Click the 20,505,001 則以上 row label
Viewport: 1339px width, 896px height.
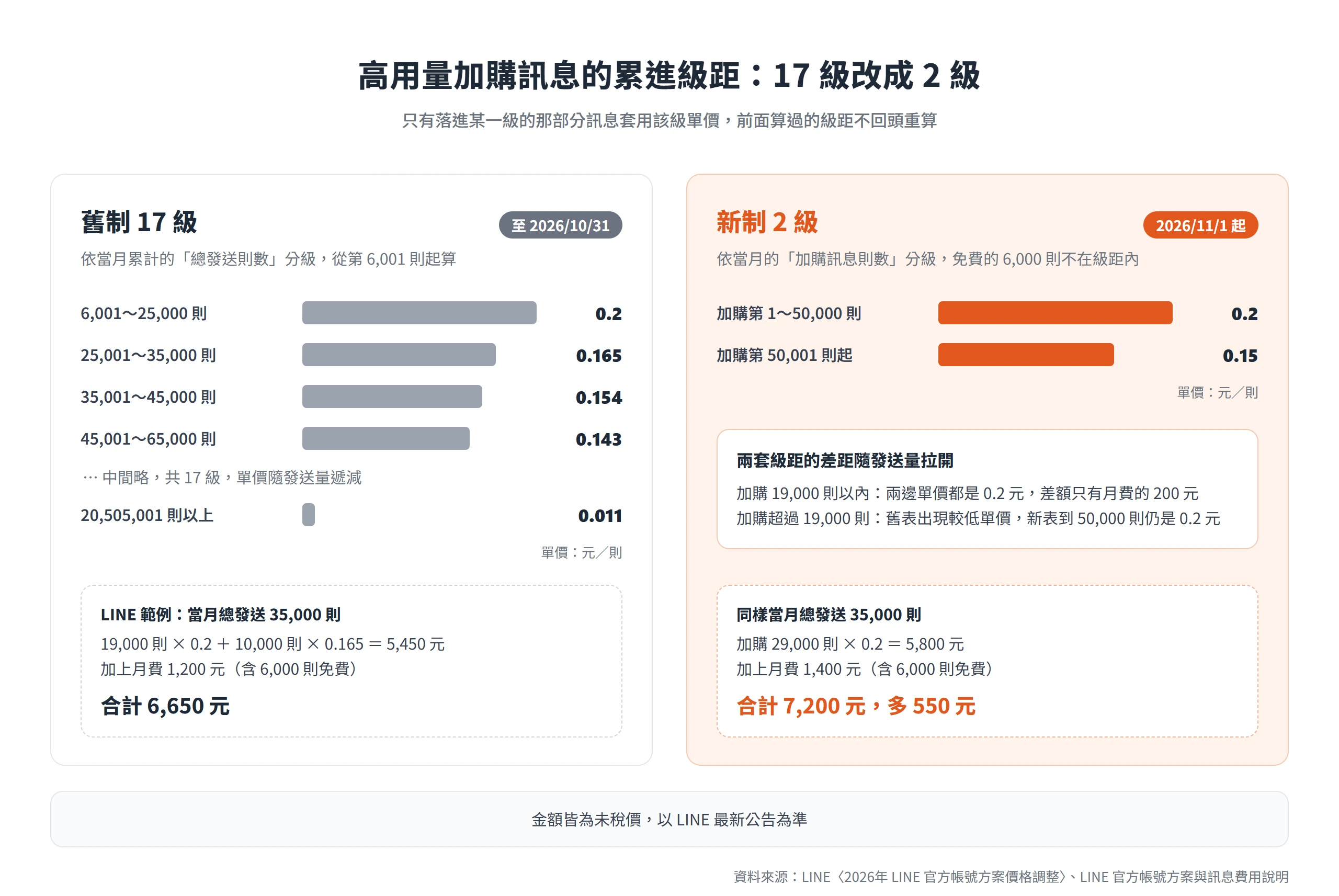click(x=147, y=515)
